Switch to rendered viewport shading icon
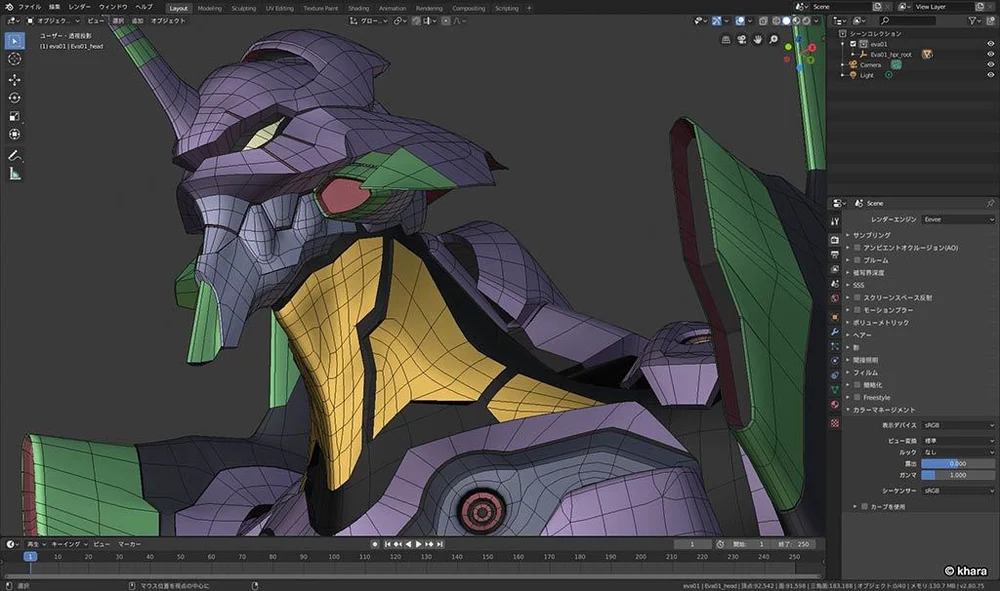This screenshot has height=591, width=1000. [806, 20]
